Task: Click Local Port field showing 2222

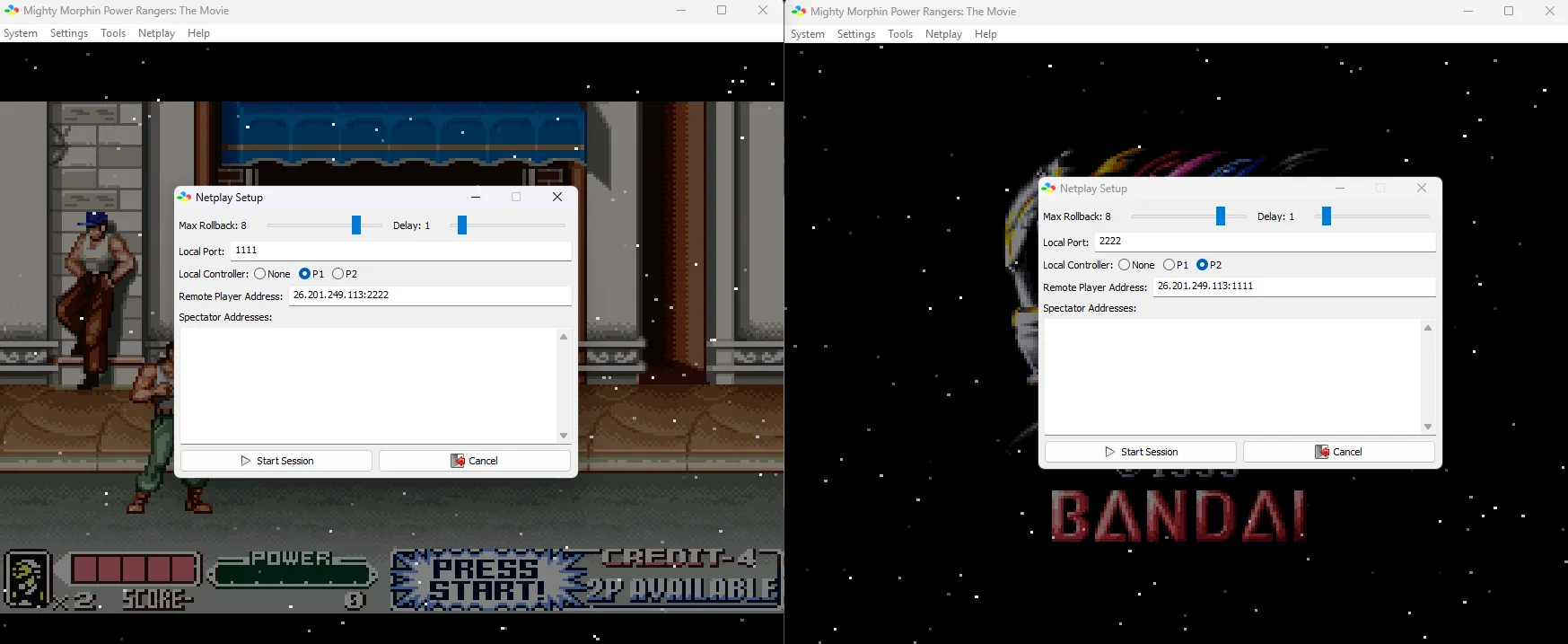Action: [x=1266, y=242]
